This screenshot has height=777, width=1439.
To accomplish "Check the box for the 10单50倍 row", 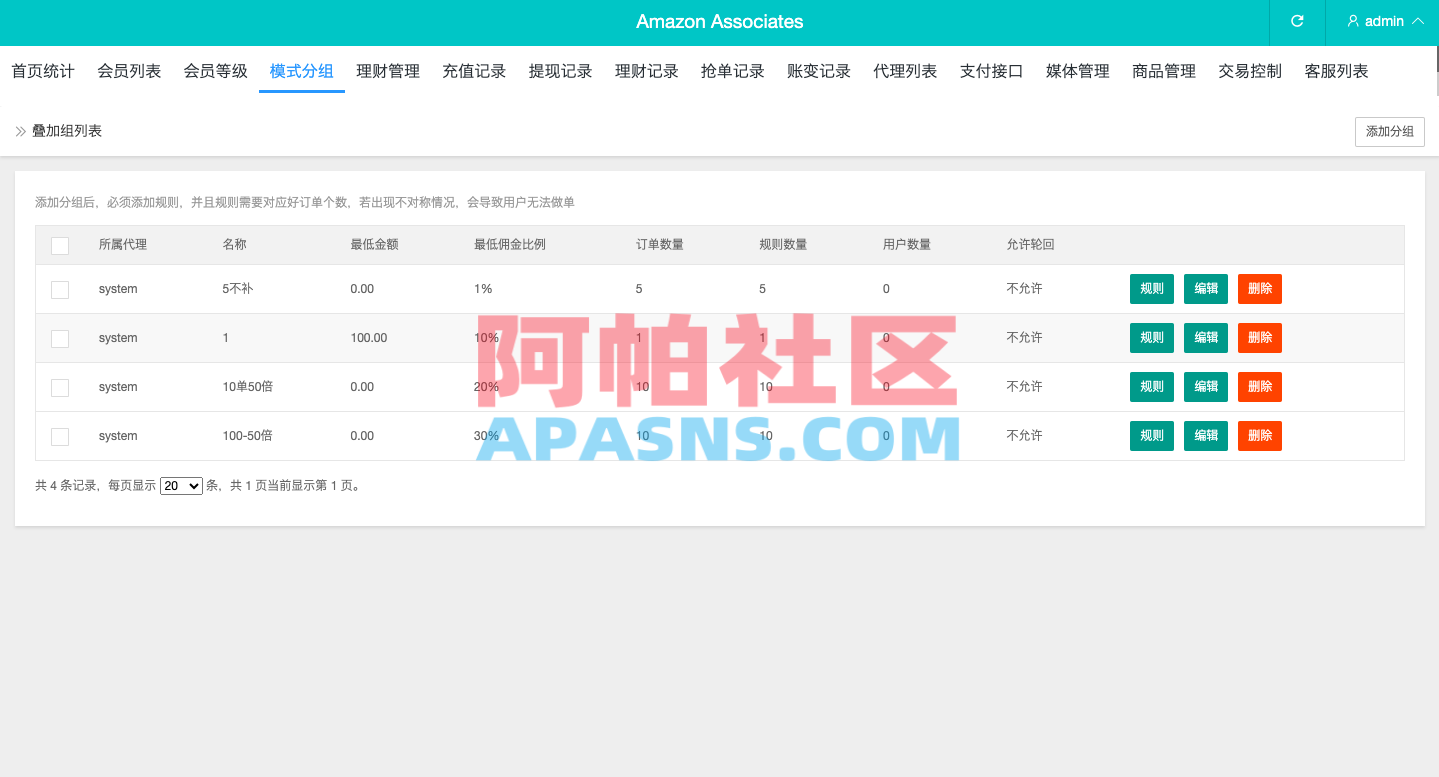I will coord(60,387).
